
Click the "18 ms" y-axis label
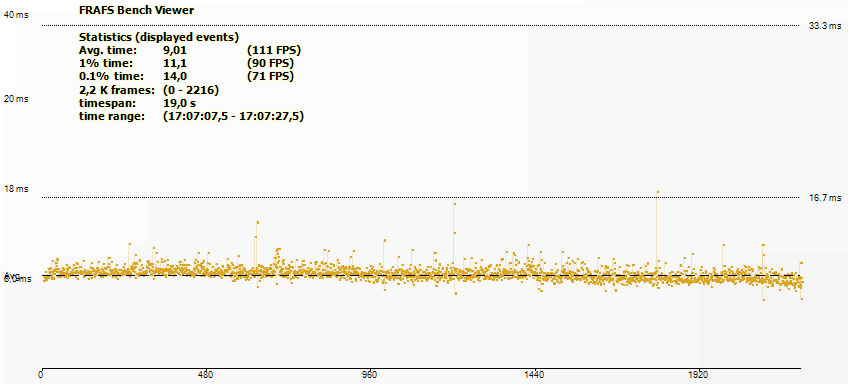16,189
